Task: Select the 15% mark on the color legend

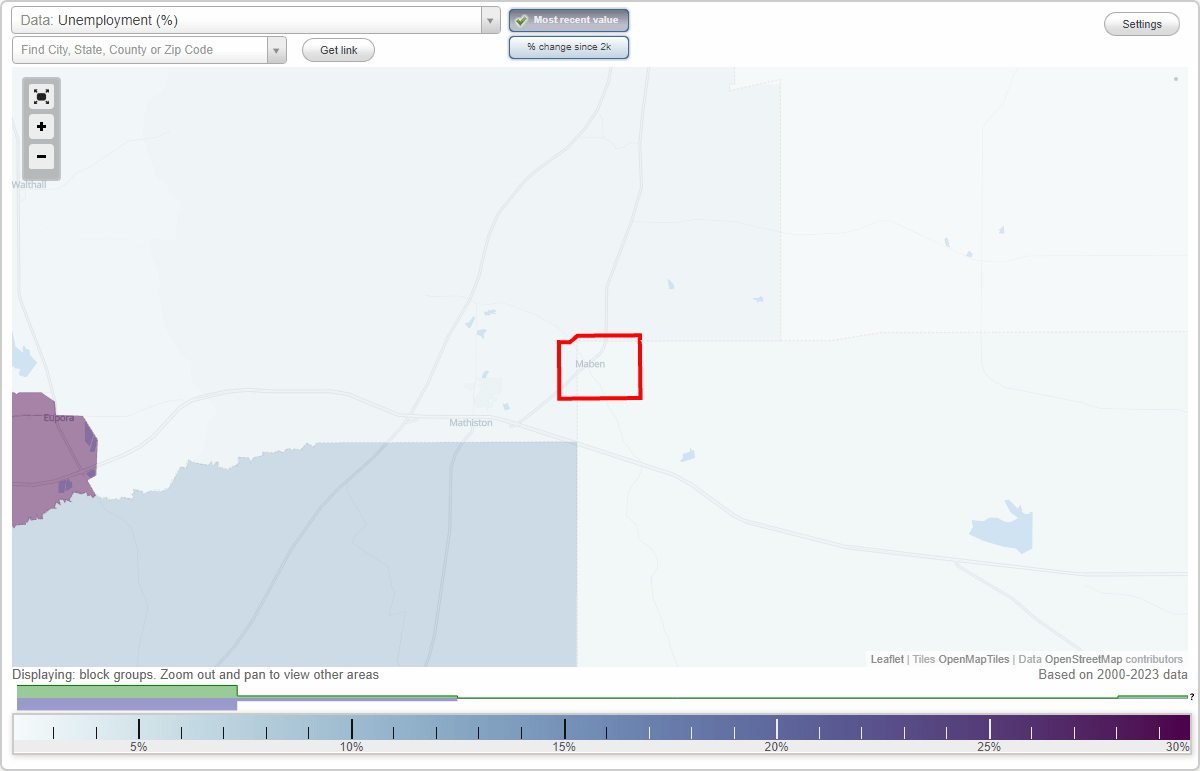Action: (x=563, y=727)
